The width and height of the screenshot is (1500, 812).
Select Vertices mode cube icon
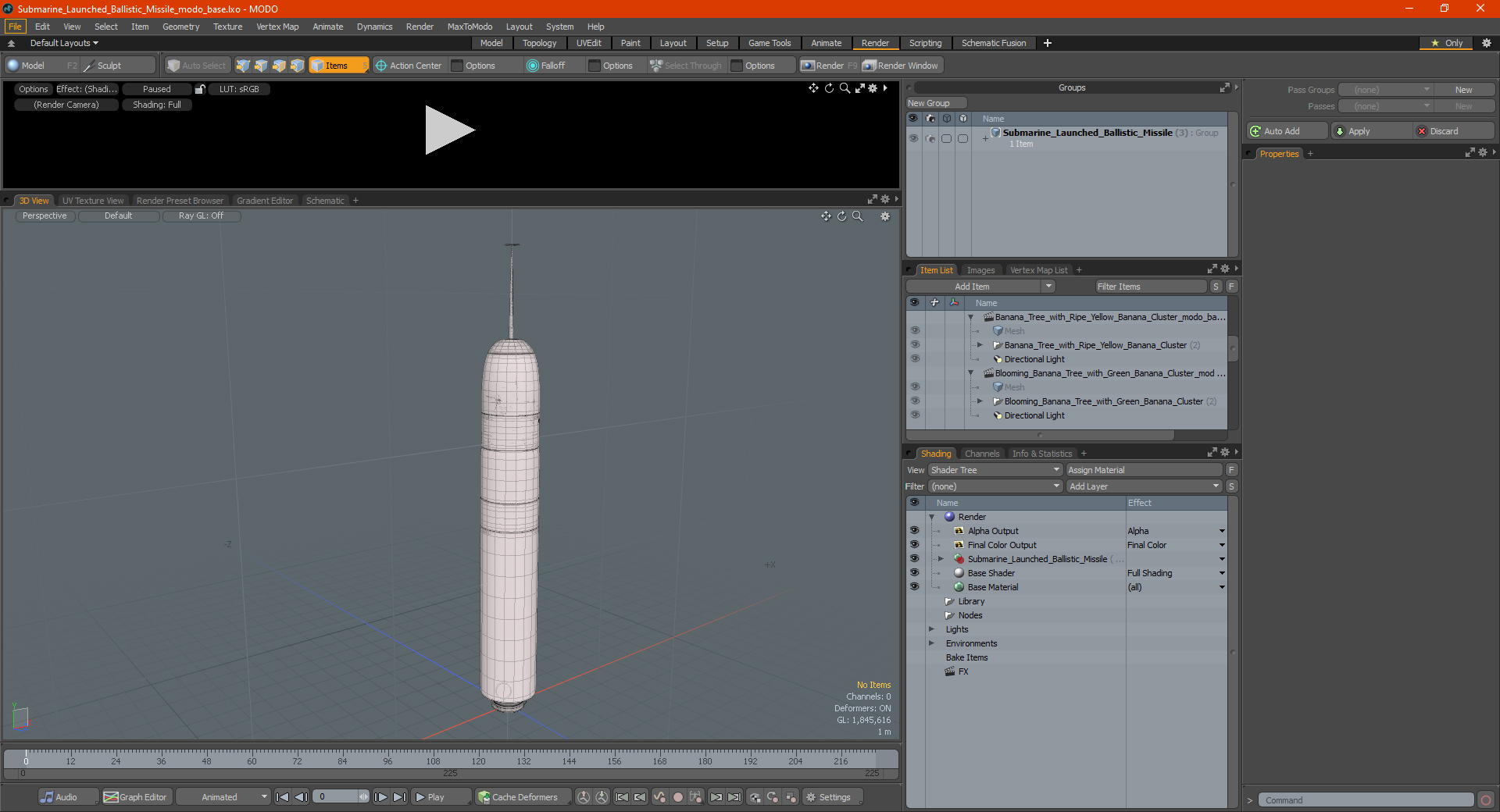tap(243, 66)
